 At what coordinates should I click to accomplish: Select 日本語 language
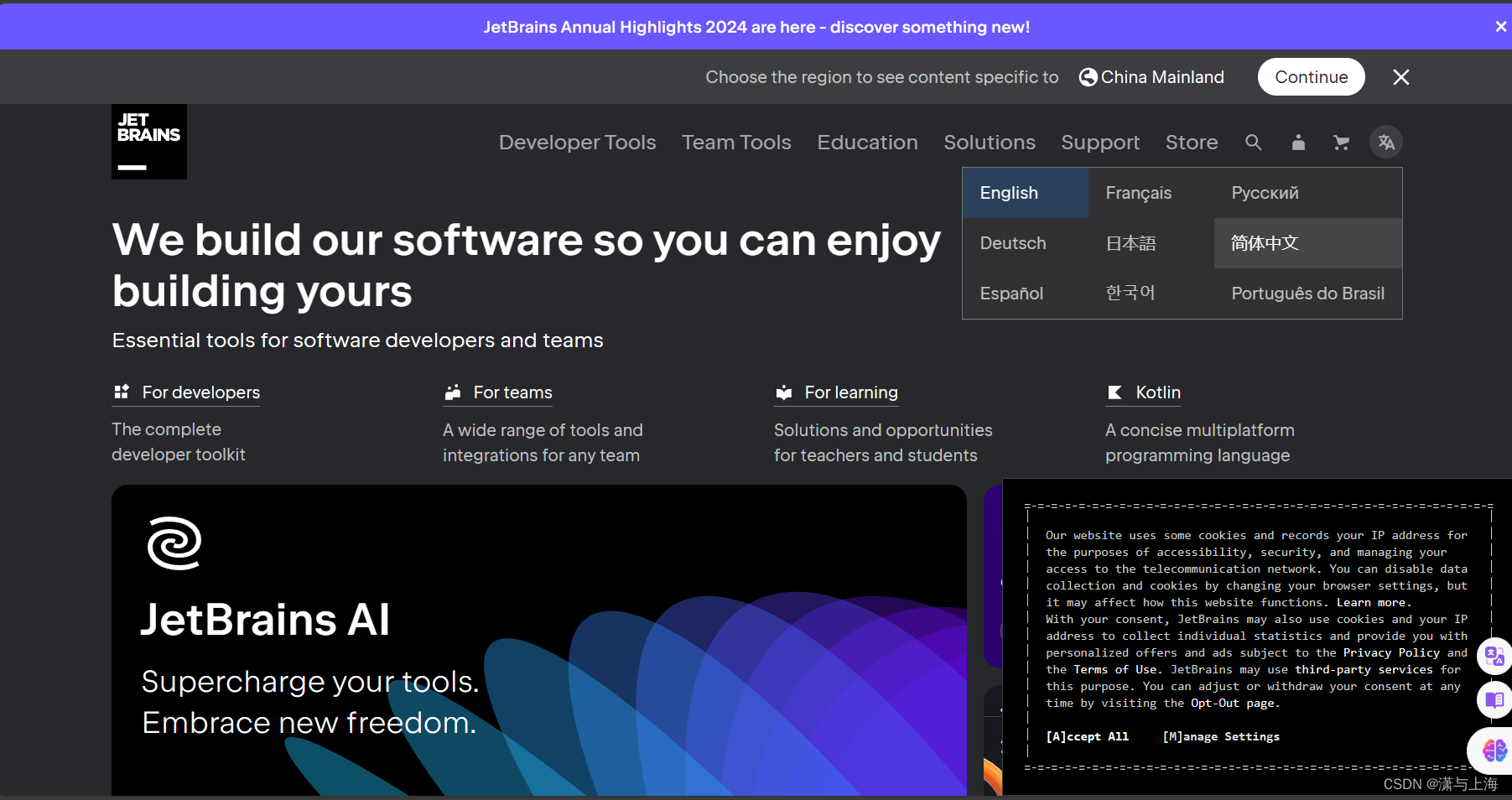click(x=1151, y=243)
